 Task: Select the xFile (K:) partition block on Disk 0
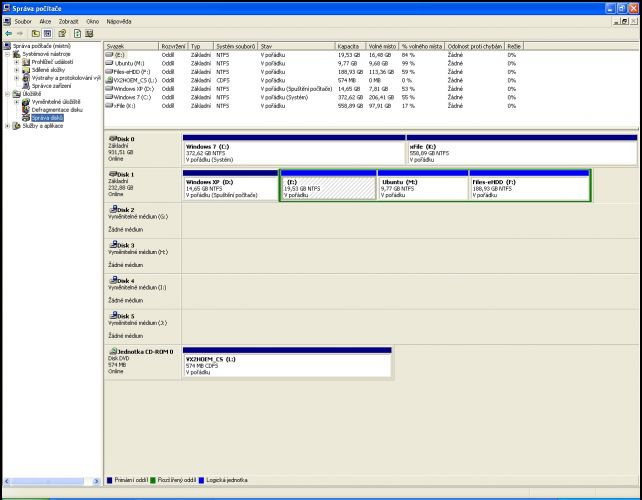[522, 150]
